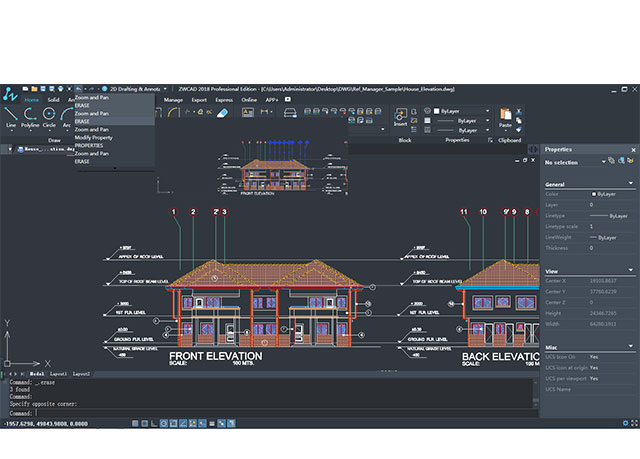Toggle Grid display in status bar
This screenshot has height=459, width=640.
point(144,424)
